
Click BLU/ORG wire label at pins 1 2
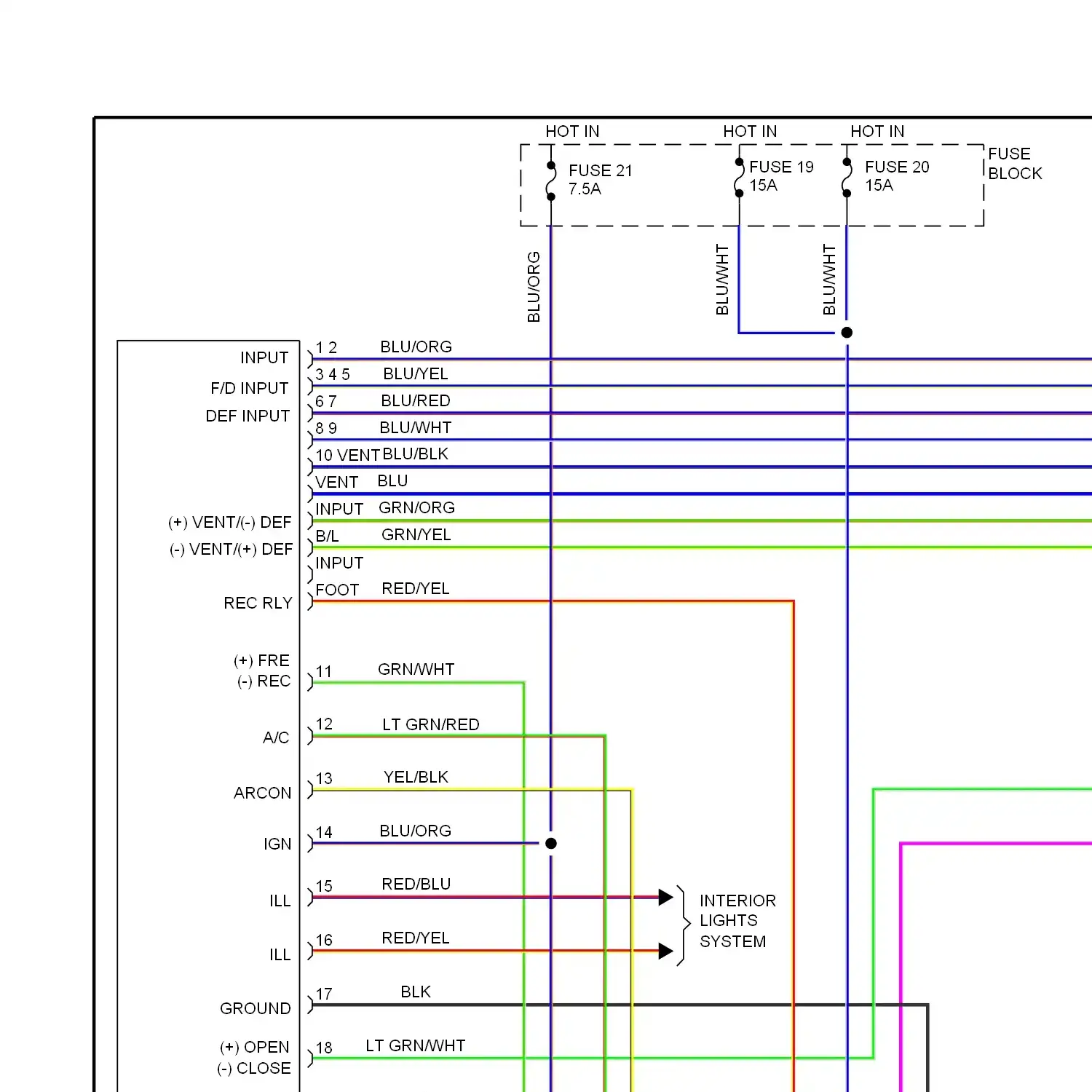416,347
